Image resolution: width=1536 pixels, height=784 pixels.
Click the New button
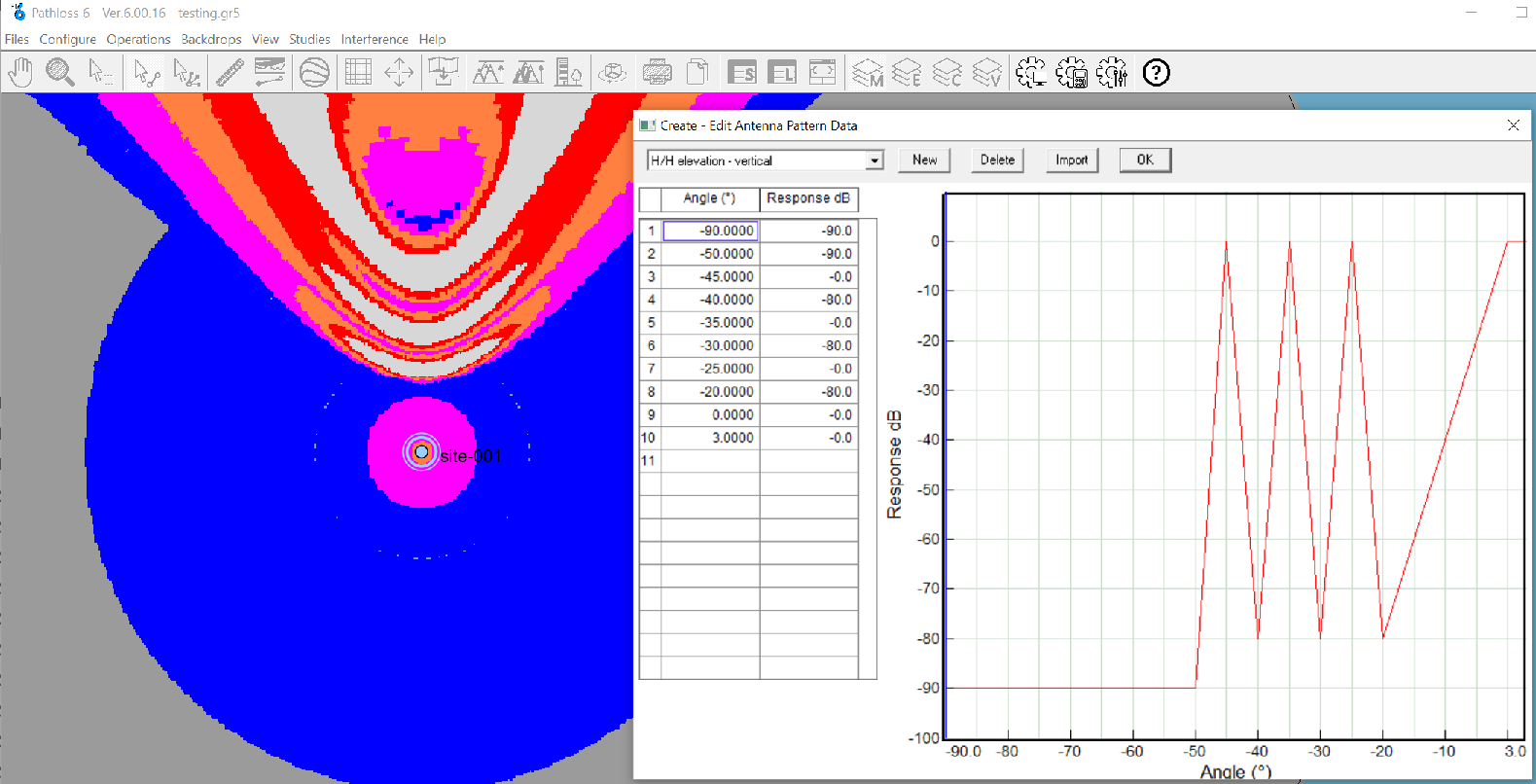924,160
